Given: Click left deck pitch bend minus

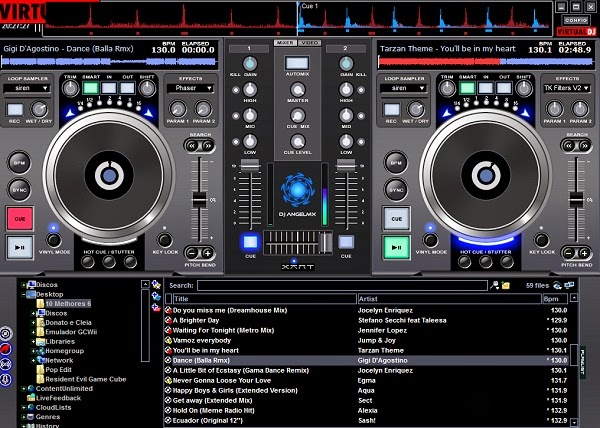Looking at the screenshot, I should click(x=192, y=253).
